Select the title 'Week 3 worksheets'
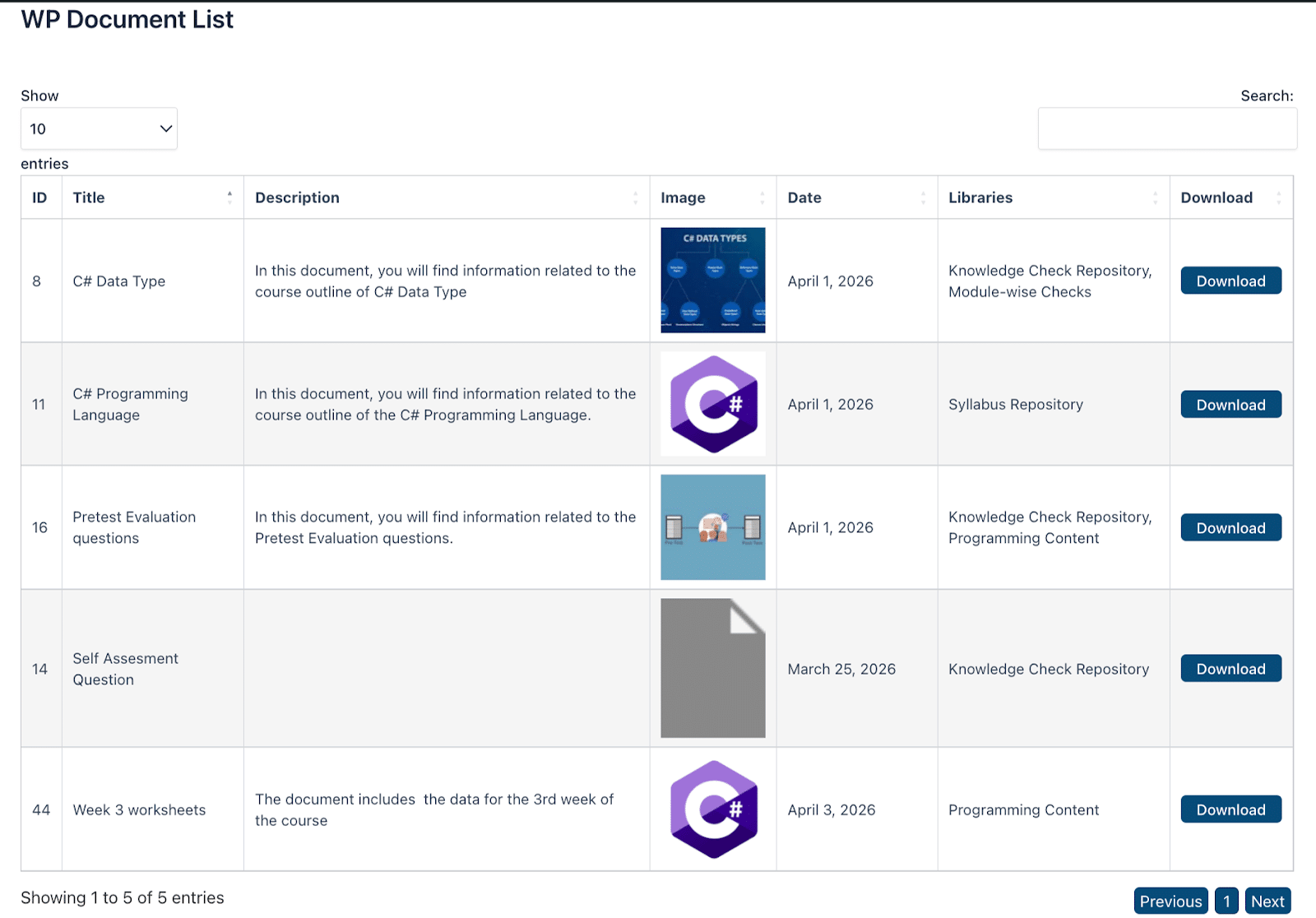 coord(139,810)
